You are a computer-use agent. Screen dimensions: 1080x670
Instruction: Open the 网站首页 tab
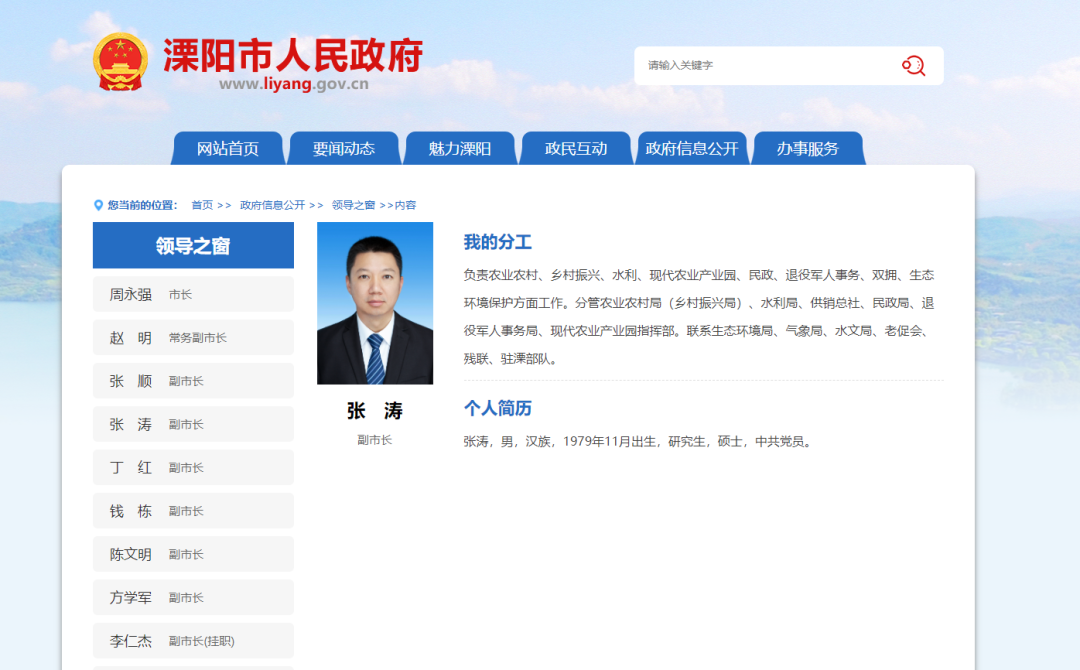(226, 147)
